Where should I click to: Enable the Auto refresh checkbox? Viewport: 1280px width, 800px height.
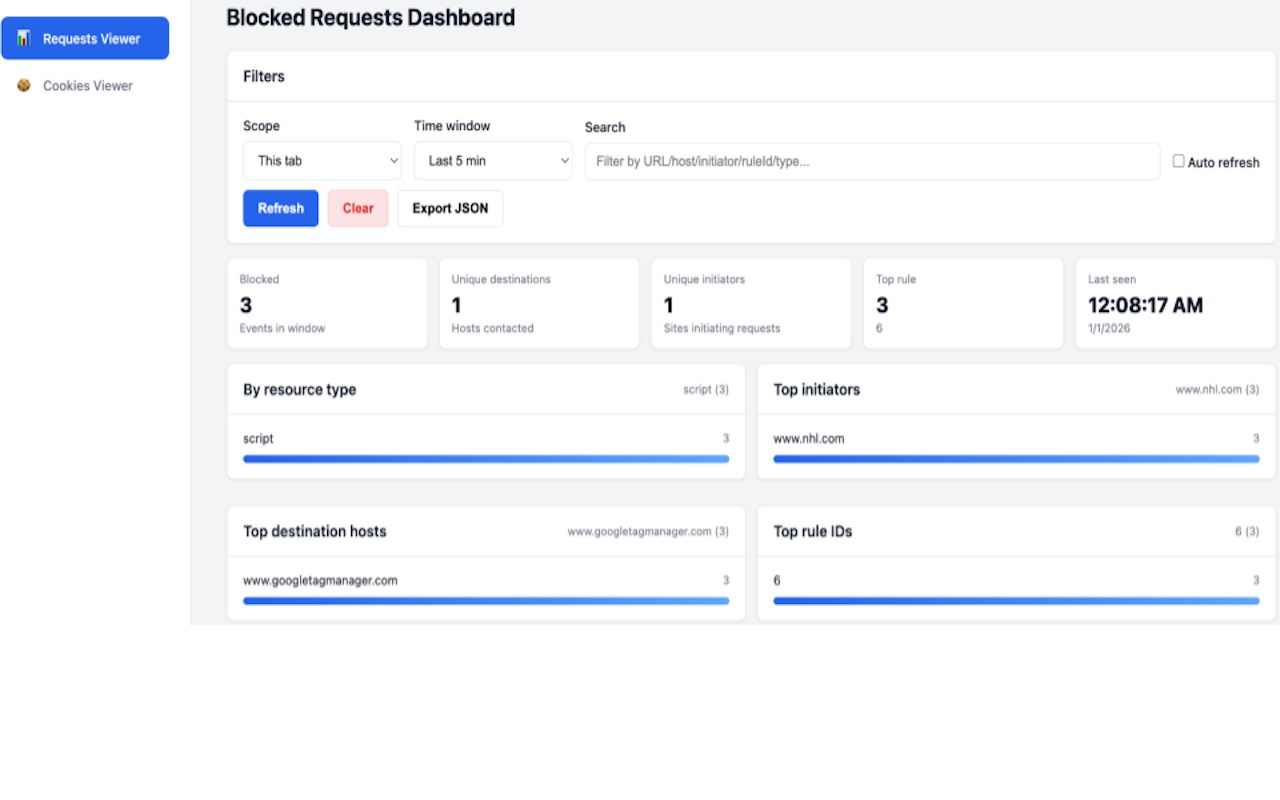pyautogui.click(x=1178, y=161)
